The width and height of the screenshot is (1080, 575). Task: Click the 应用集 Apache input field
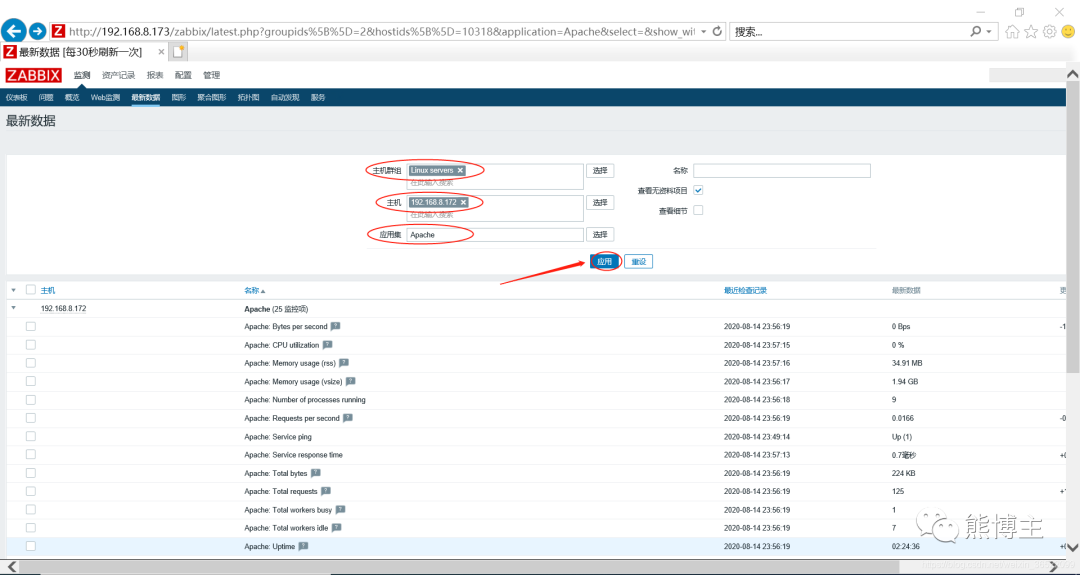pos(495,235)
